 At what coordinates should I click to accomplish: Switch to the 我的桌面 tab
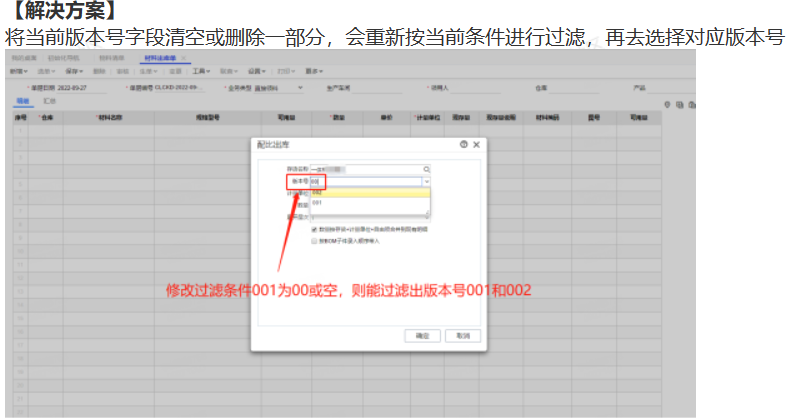point(24,58)
